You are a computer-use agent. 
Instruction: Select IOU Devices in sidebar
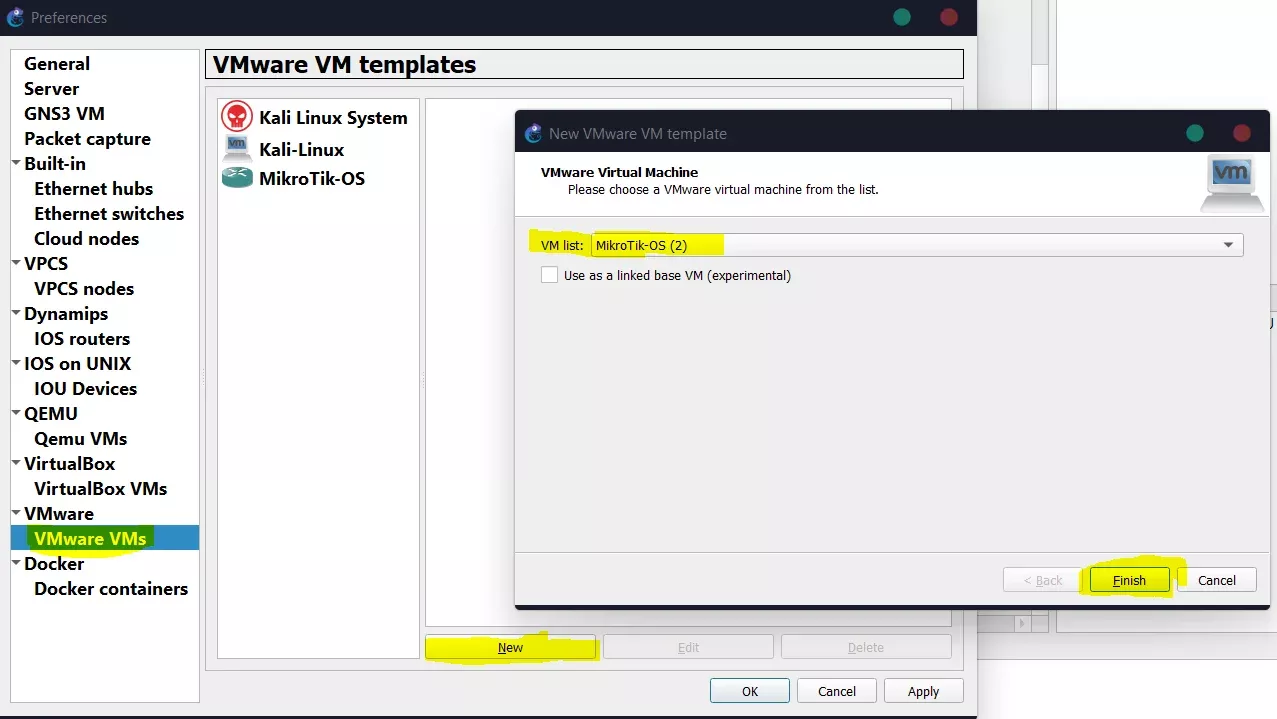point(86,389)
